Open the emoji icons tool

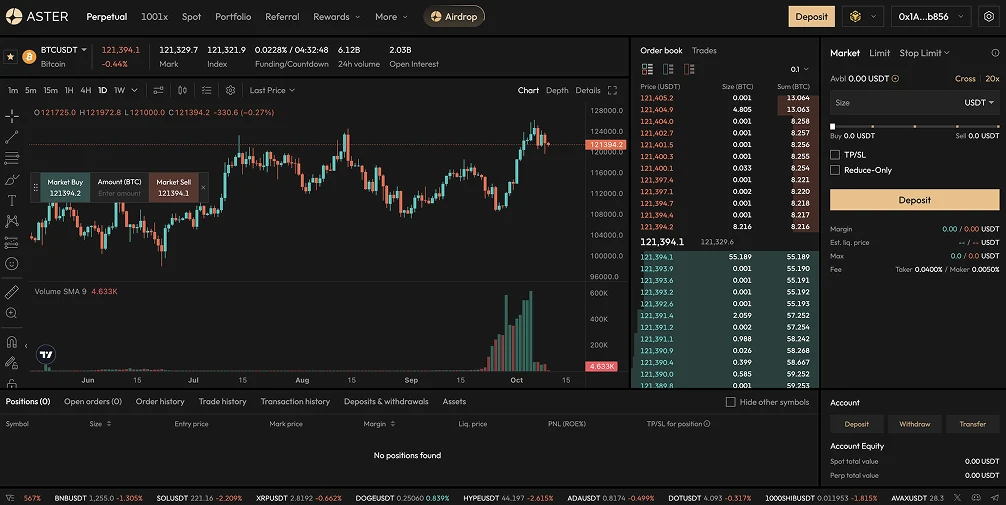click(12, 264)
